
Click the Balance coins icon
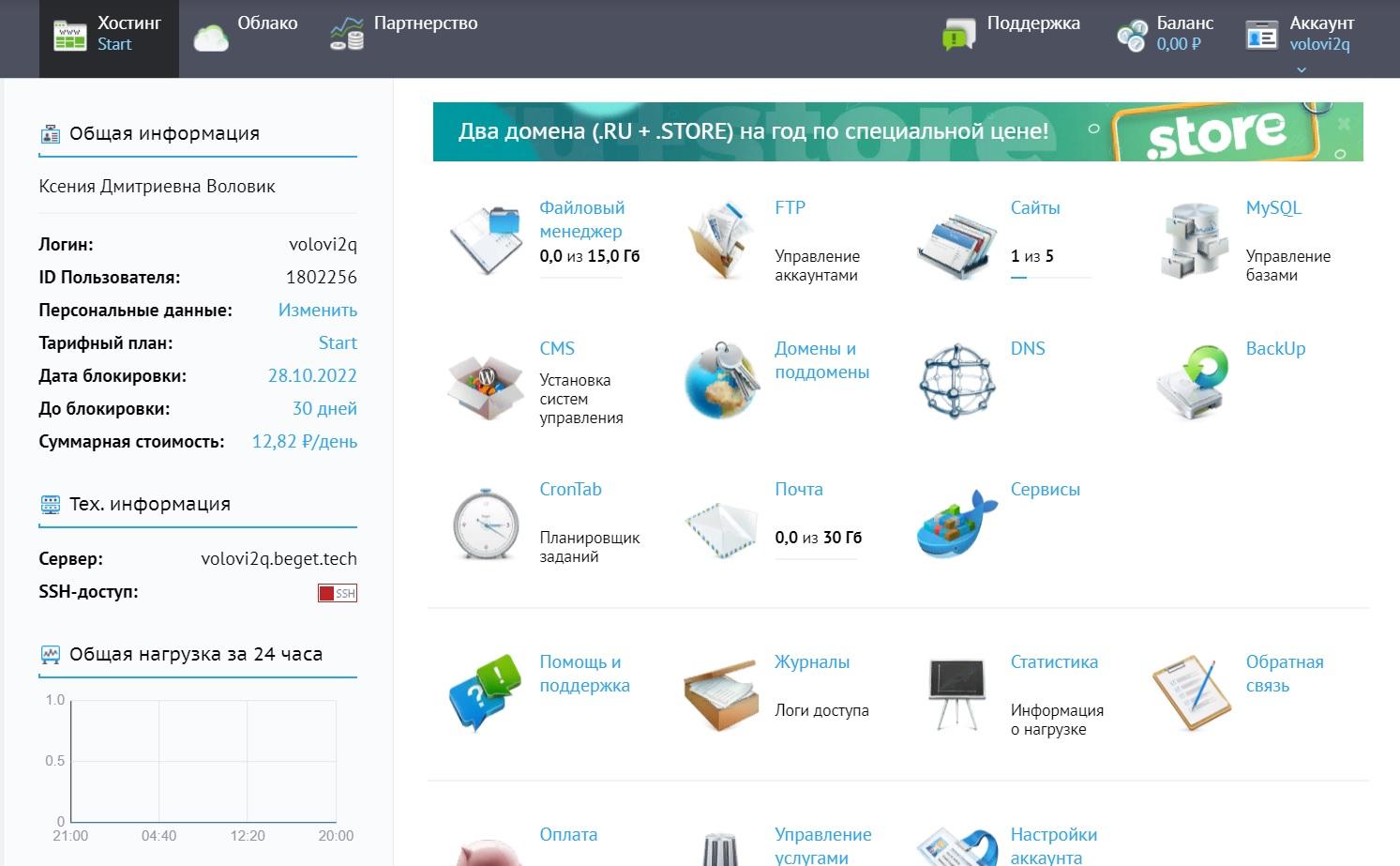point(1132,37)
